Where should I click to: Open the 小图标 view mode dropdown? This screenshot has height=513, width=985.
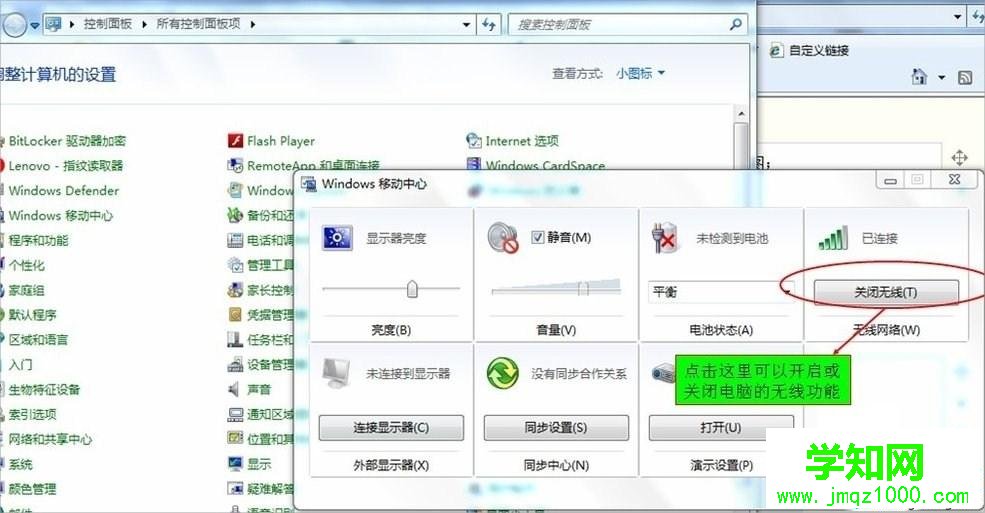[x=639, y=73]
